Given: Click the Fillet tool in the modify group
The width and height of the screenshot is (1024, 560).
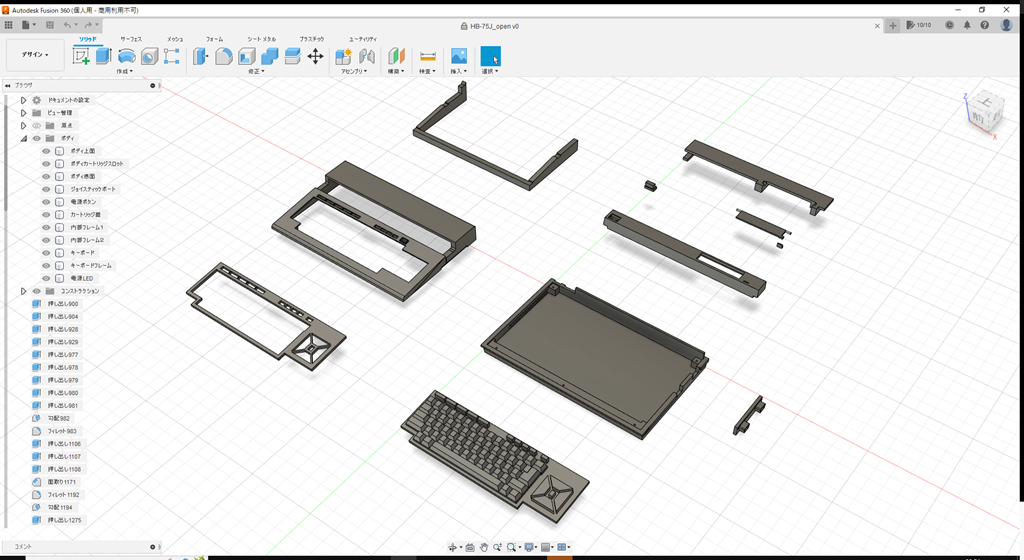Looking at the screenshot, I should coord(224,56).
